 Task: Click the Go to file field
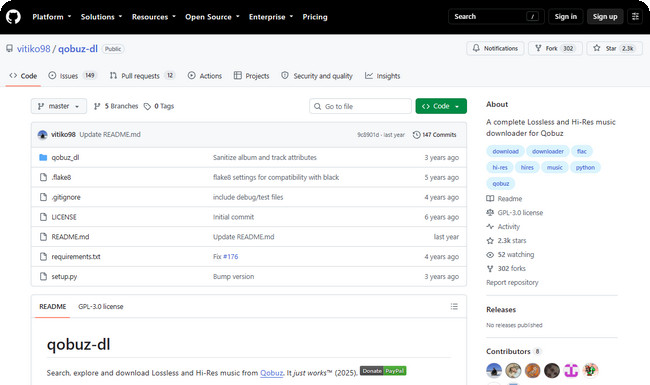pyautogui.click(x=360, y=106)
